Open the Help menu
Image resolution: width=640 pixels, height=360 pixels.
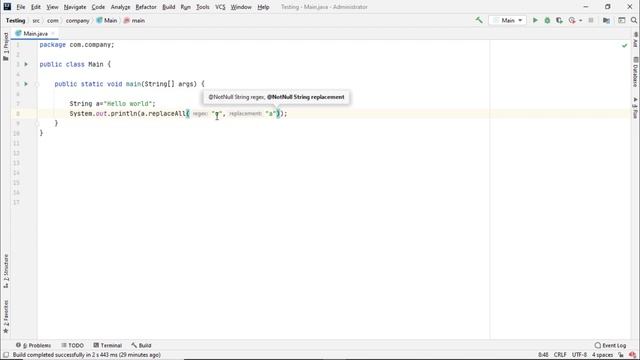[263, 7]
